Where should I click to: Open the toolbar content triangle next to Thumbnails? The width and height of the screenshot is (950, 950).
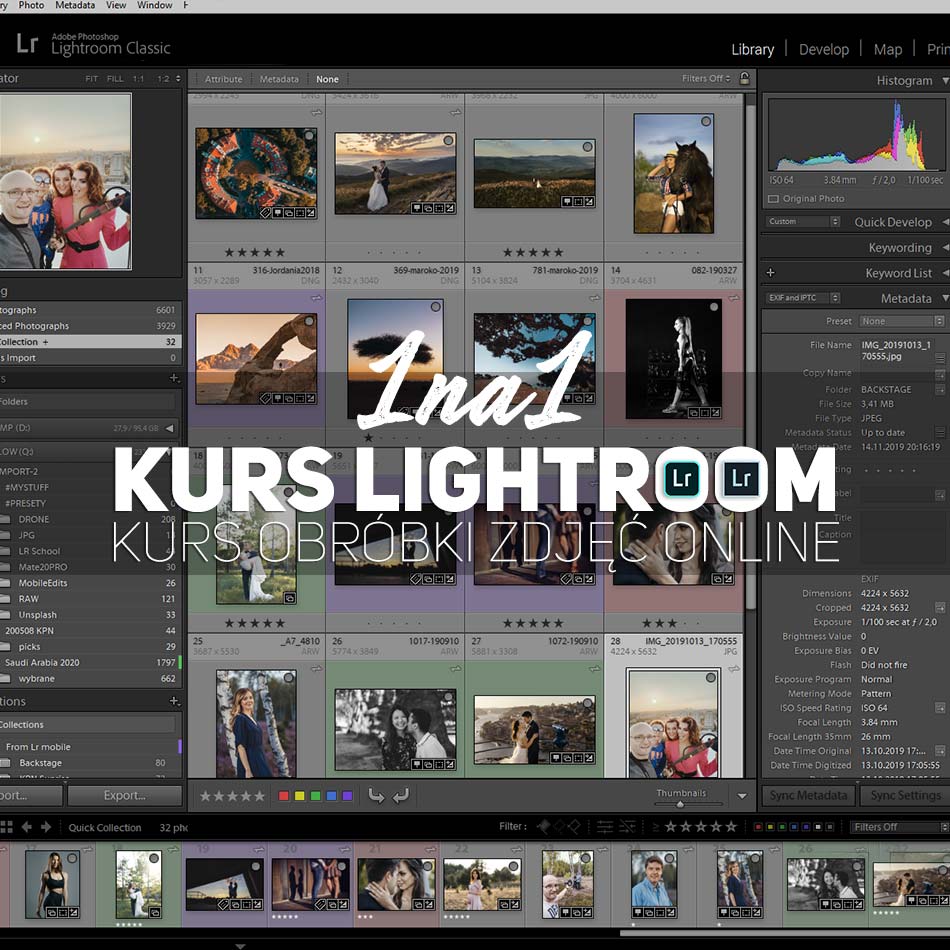pos(742,796)
